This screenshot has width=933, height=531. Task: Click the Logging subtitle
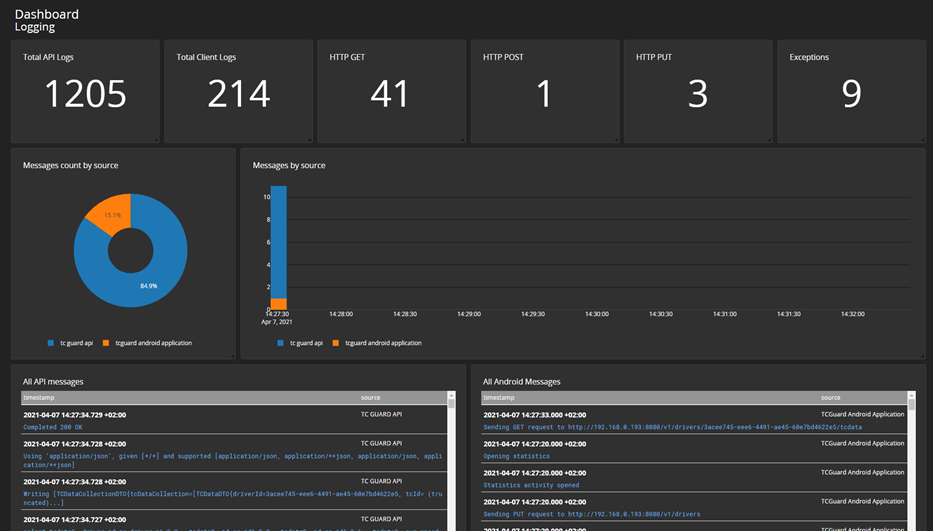(35, 27)
